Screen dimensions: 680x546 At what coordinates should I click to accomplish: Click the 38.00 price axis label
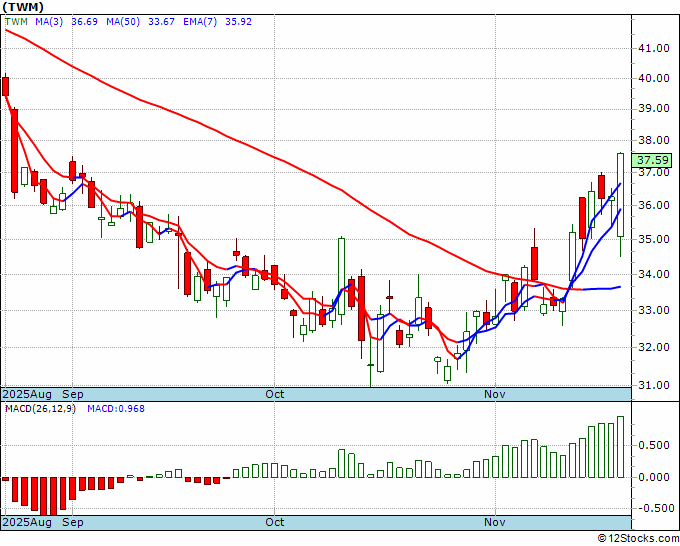(x=654, y=141)
